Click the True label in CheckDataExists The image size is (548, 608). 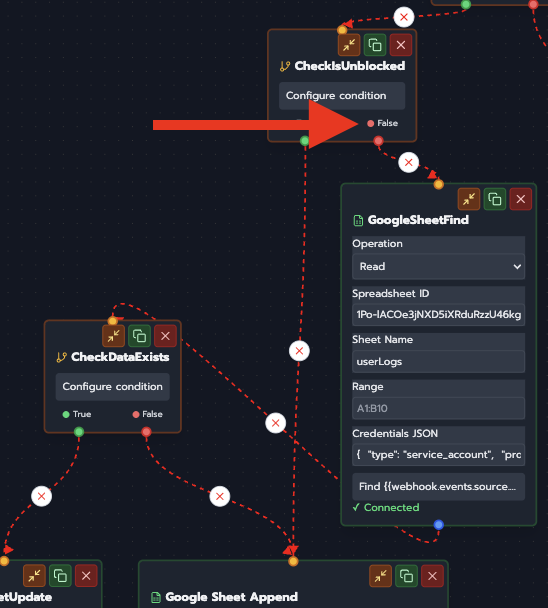[x=82, y=414]
